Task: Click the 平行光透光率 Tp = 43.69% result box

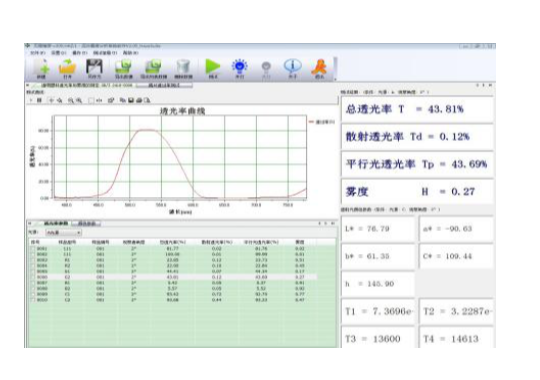Action: tap(417, 164)
